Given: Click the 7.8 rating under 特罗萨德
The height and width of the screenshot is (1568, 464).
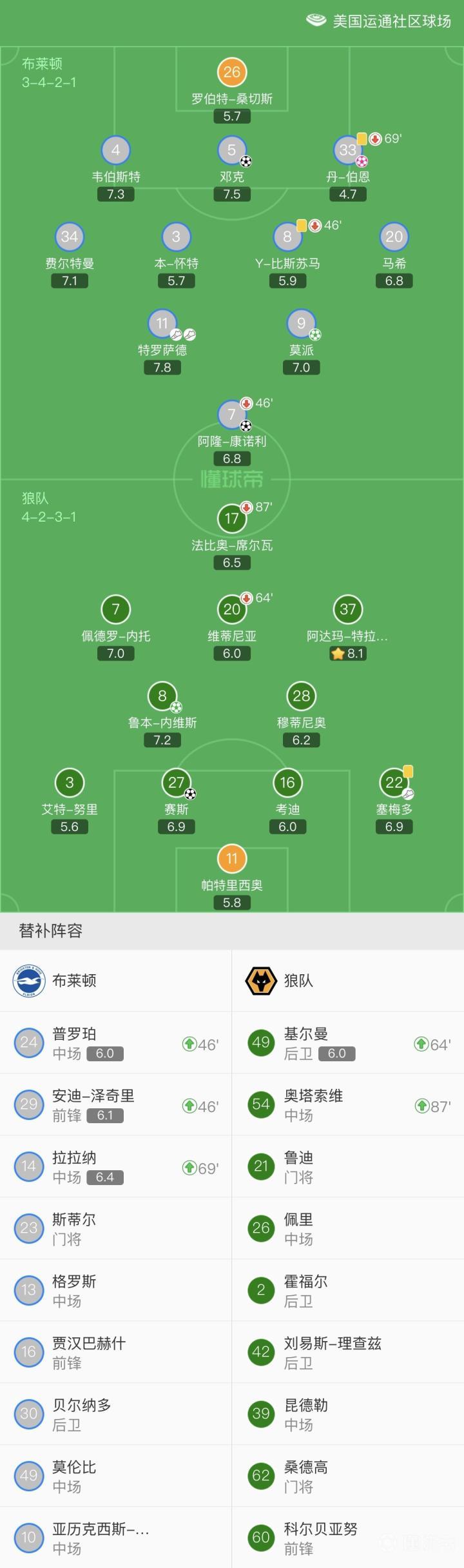Looking at the screenshot, I should point(162,367).
